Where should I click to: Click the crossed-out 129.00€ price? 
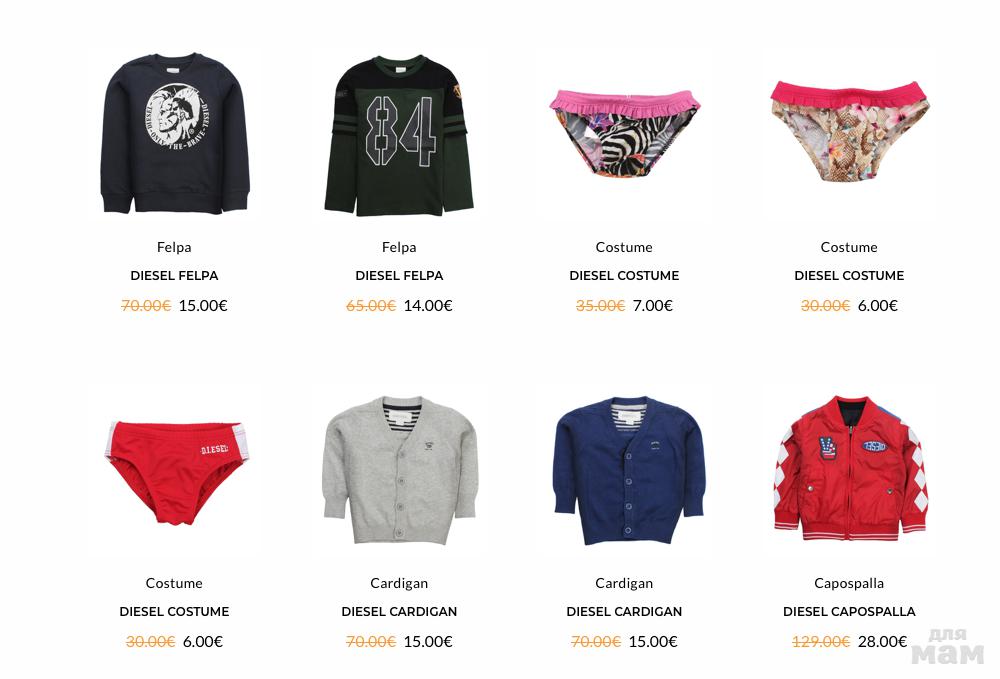(x=821, y=641)
